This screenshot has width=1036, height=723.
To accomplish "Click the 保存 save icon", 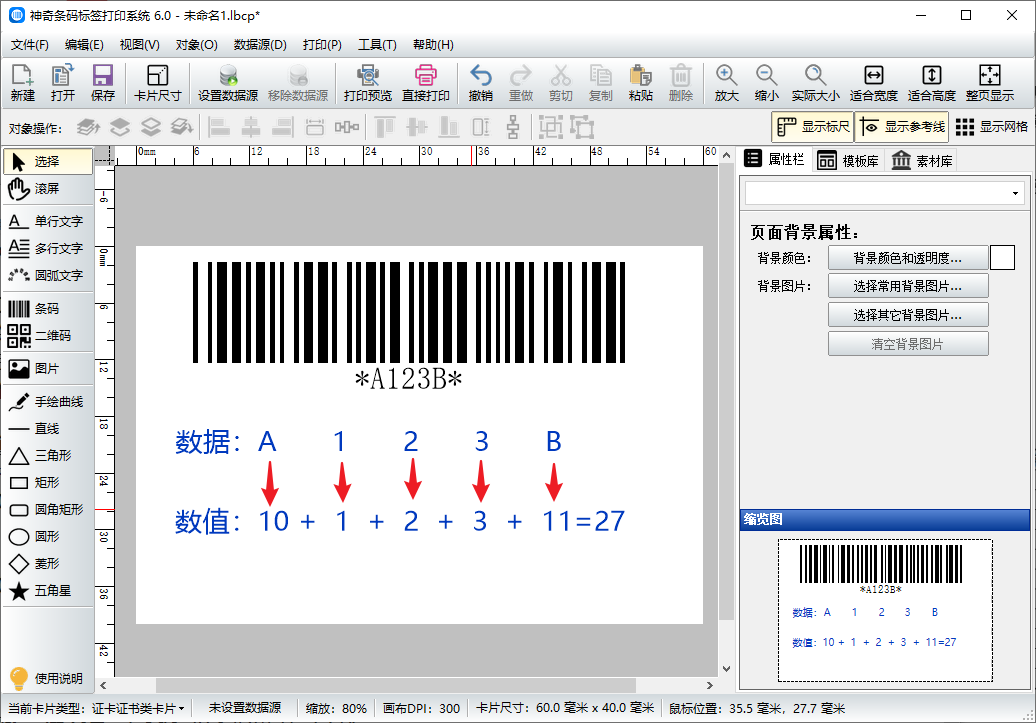I will [102, 83].
